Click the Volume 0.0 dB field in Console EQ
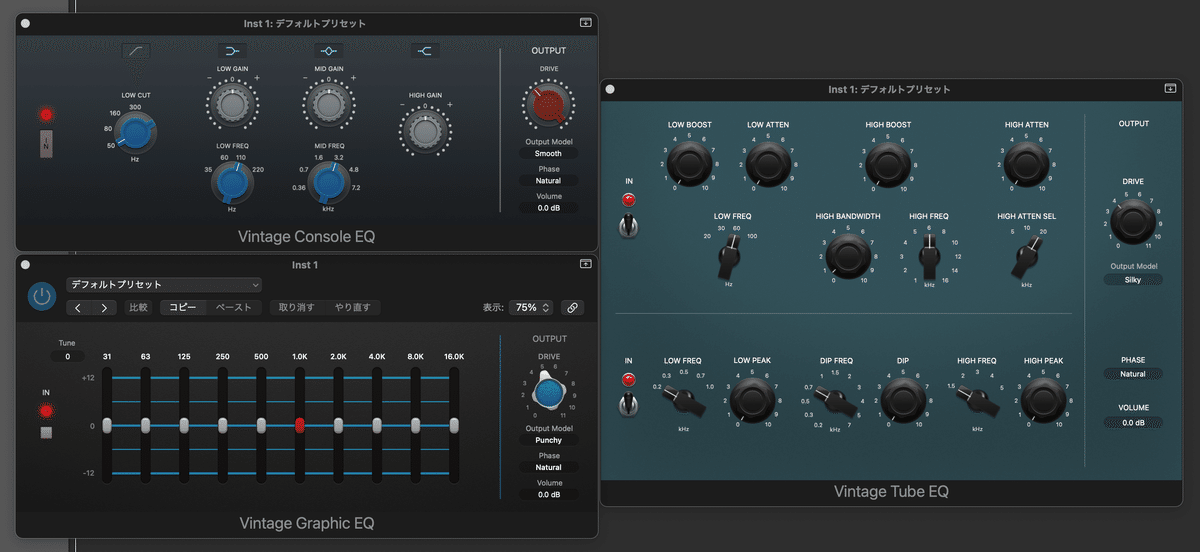This screenshot has width=1200, height=552. click(548, 208)
